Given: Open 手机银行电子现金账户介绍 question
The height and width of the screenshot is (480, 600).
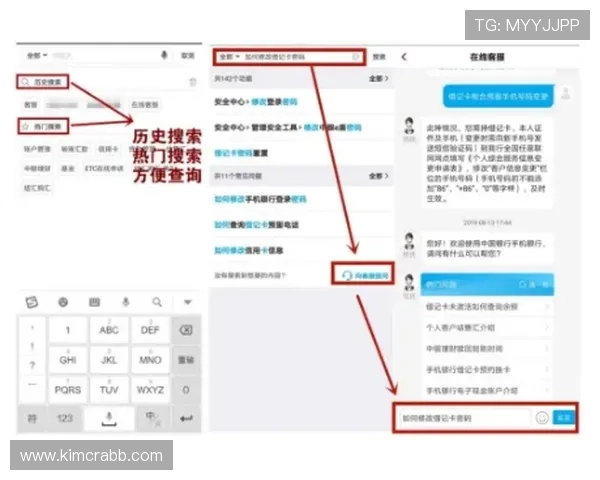Looking at the screenshot, I should tap(488, 391).
